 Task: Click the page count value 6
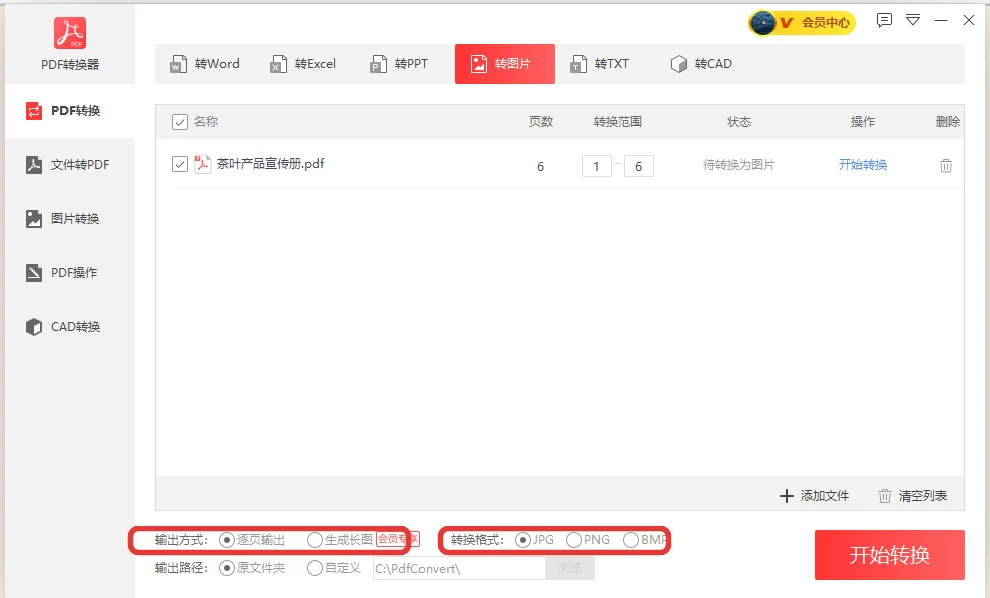(540, 167)
